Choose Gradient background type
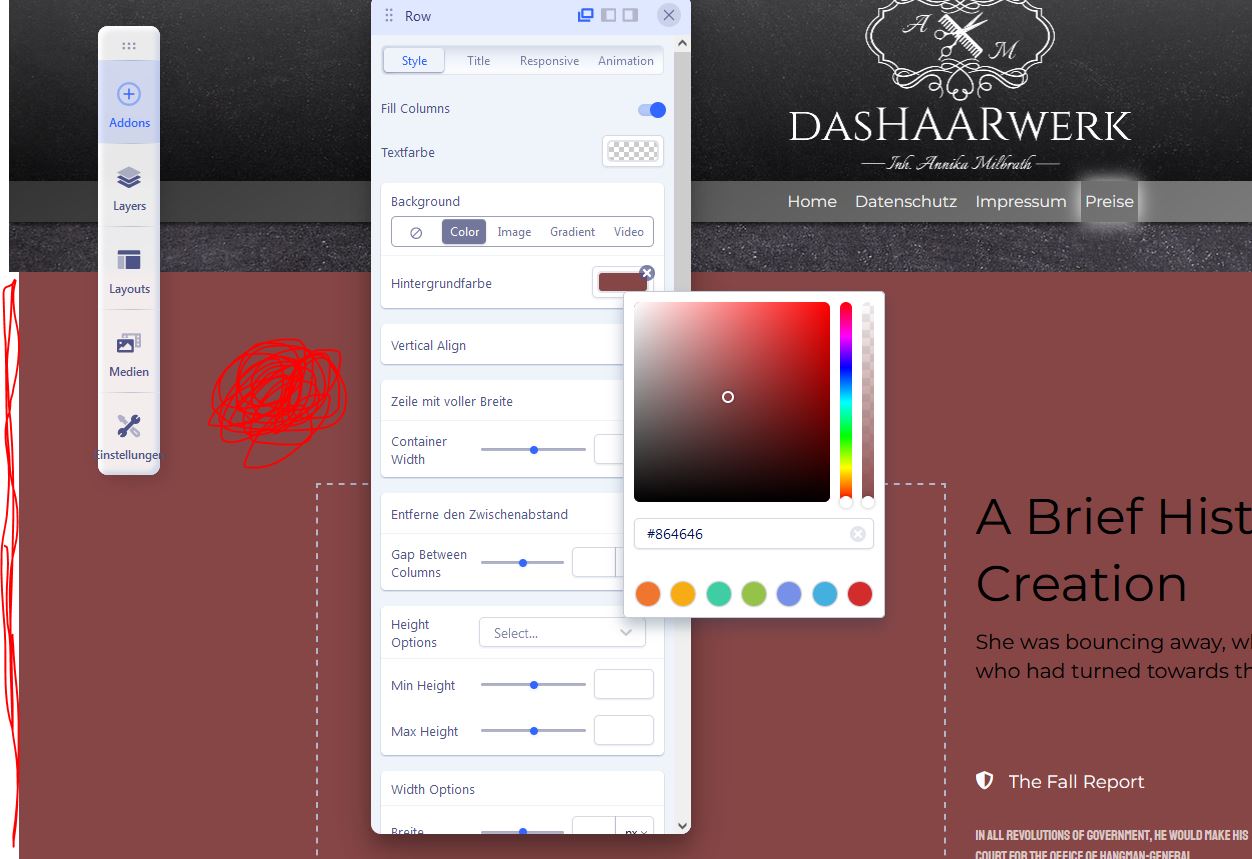Screen dimensions: 1252x859 click(572, 232)
